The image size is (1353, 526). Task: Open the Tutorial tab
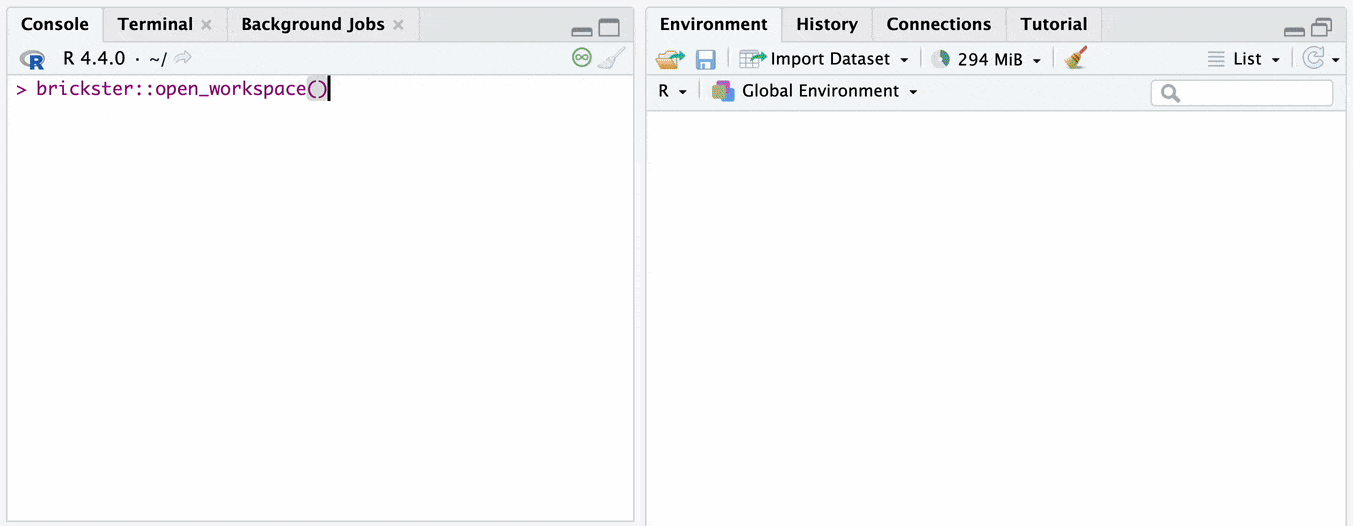1054,24
